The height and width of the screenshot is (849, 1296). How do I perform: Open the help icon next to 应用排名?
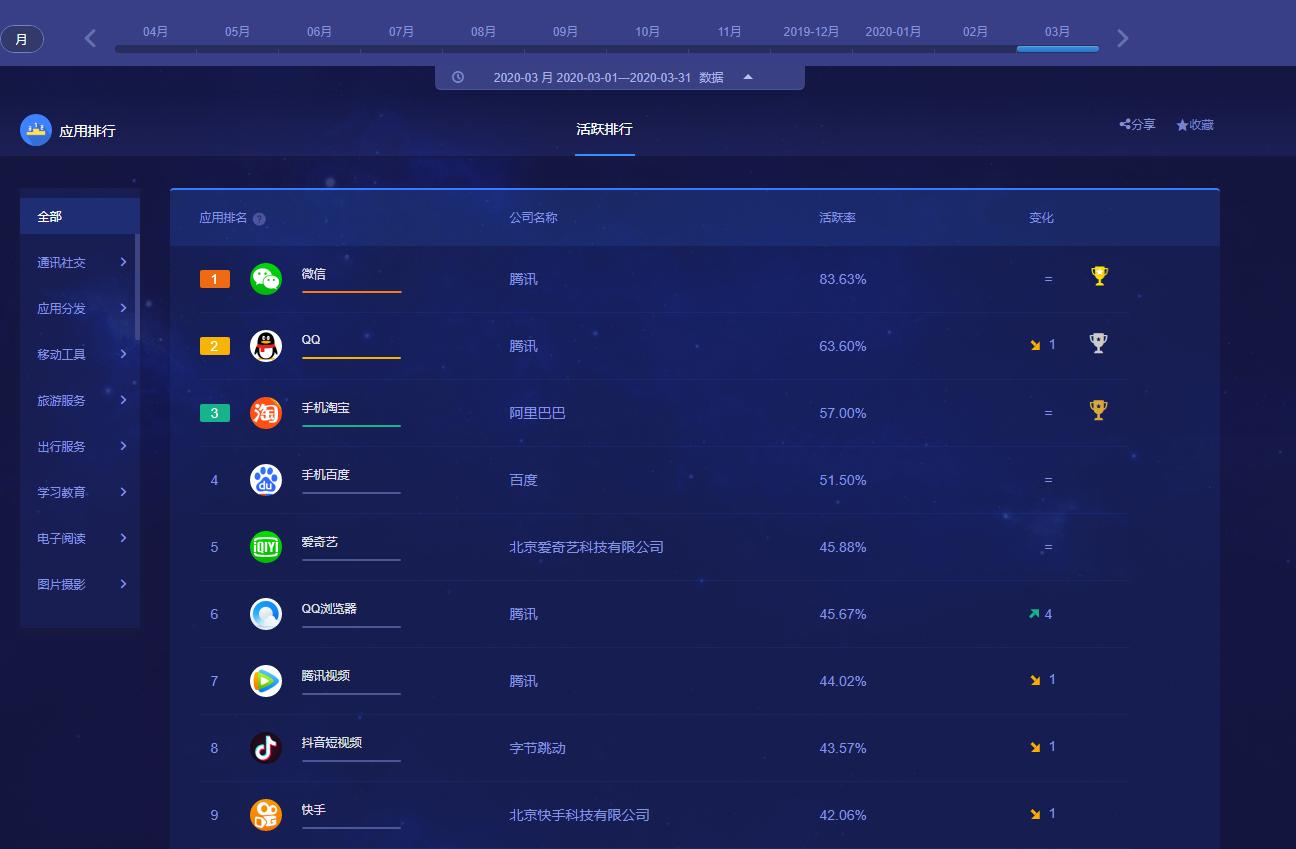(259, 217)
